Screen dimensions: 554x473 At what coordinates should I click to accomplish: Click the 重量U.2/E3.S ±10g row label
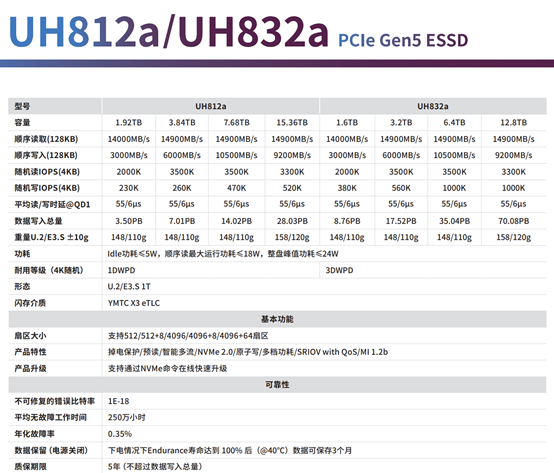pyautogui.click(x=51, y=237)
